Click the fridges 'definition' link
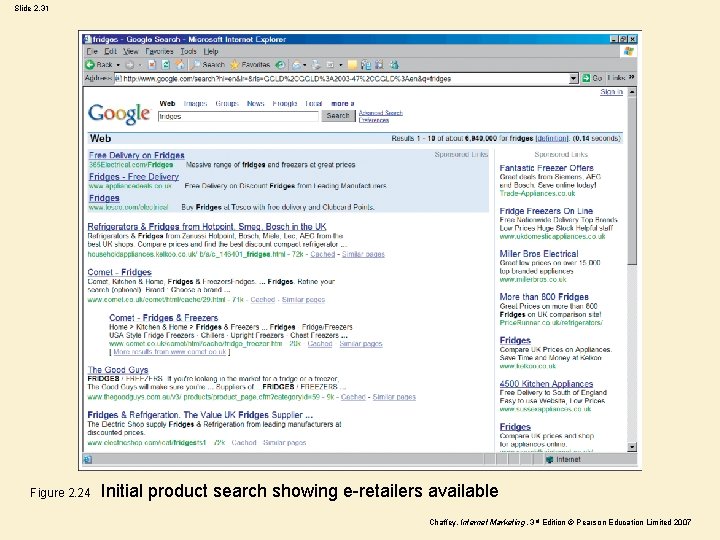Screen dimensions: 720x540 pyautogui.click(x=551, y=138)
